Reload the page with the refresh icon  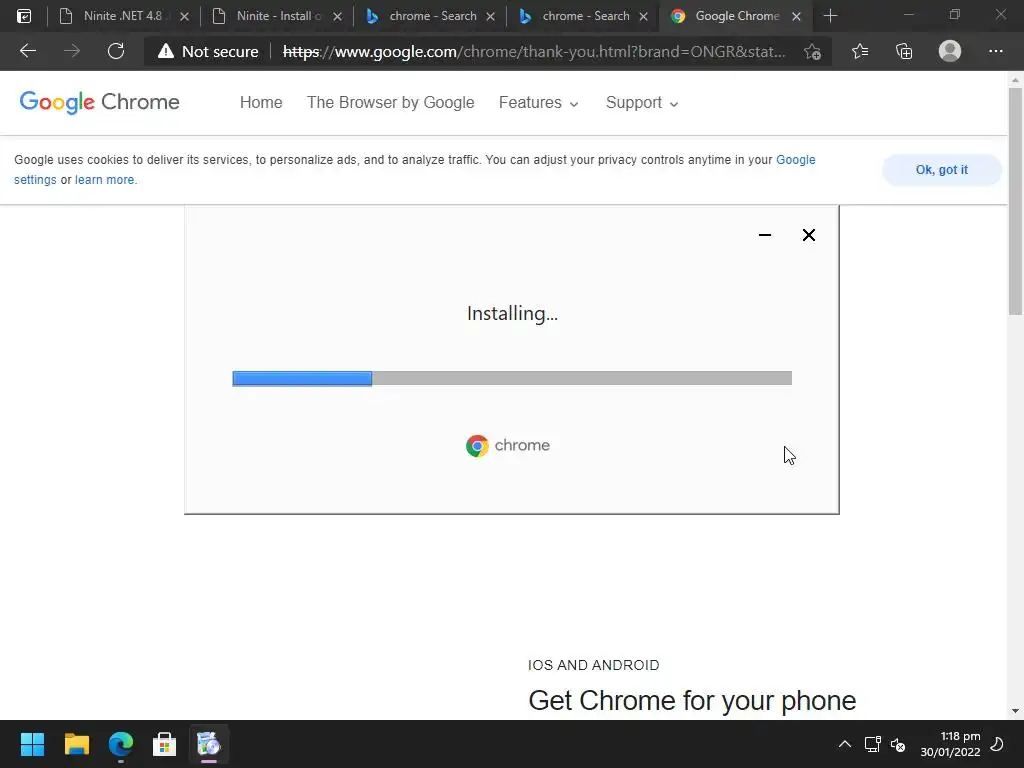[x=116, y=51]
